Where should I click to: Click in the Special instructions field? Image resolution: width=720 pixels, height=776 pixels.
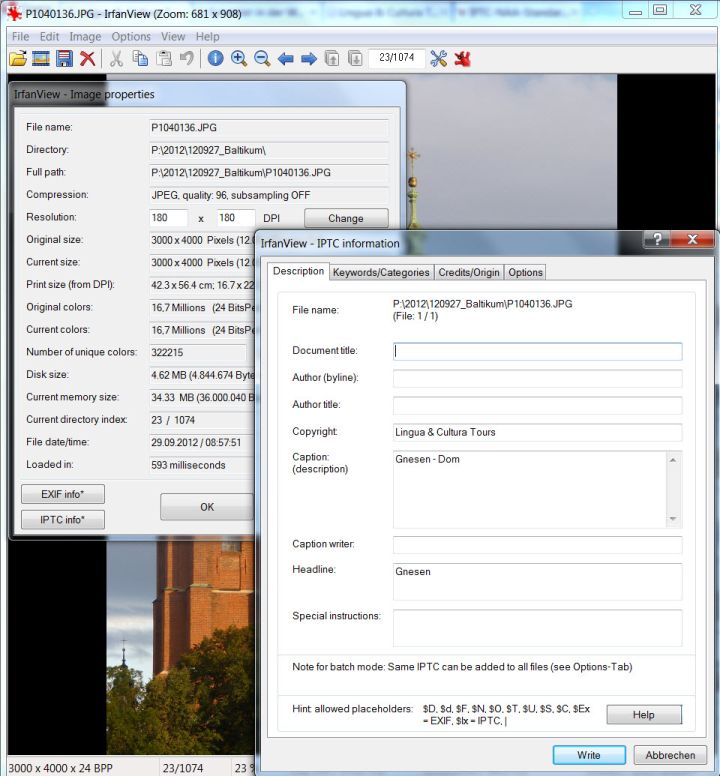[x=537, y=628]
